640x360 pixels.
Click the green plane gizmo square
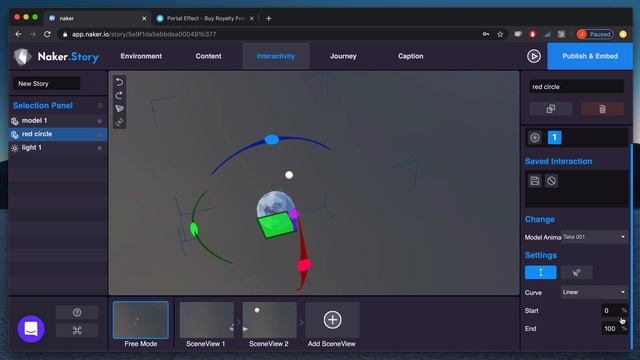(276, 225)
